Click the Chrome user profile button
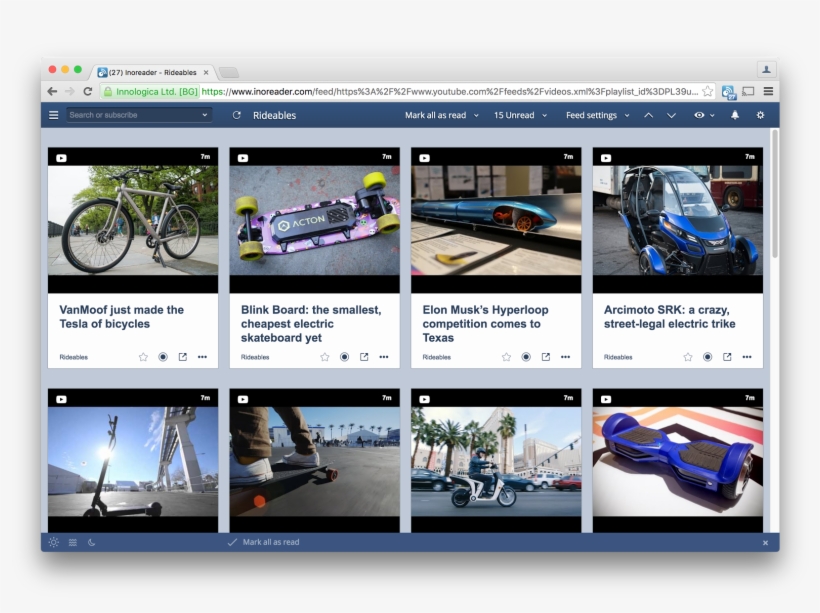The image size is (820, 613). [x=766, y=70]
